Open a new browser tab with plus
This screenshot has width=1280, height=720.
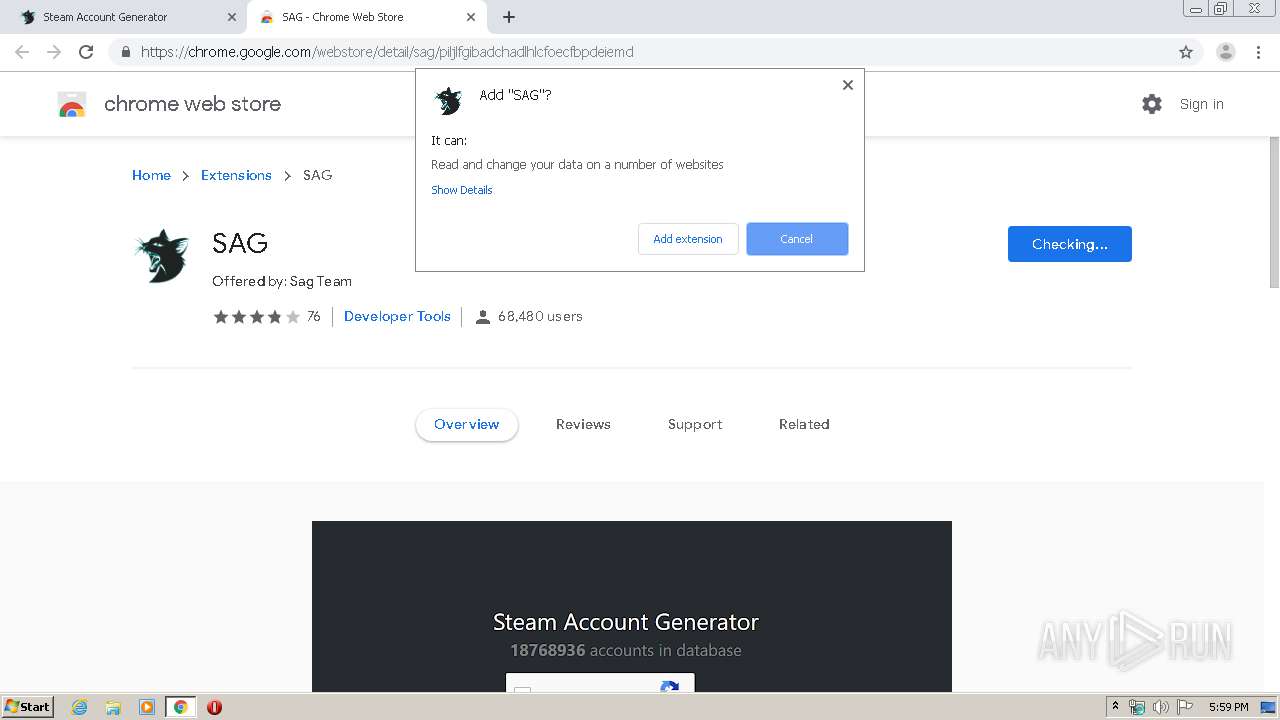point(509,17)
